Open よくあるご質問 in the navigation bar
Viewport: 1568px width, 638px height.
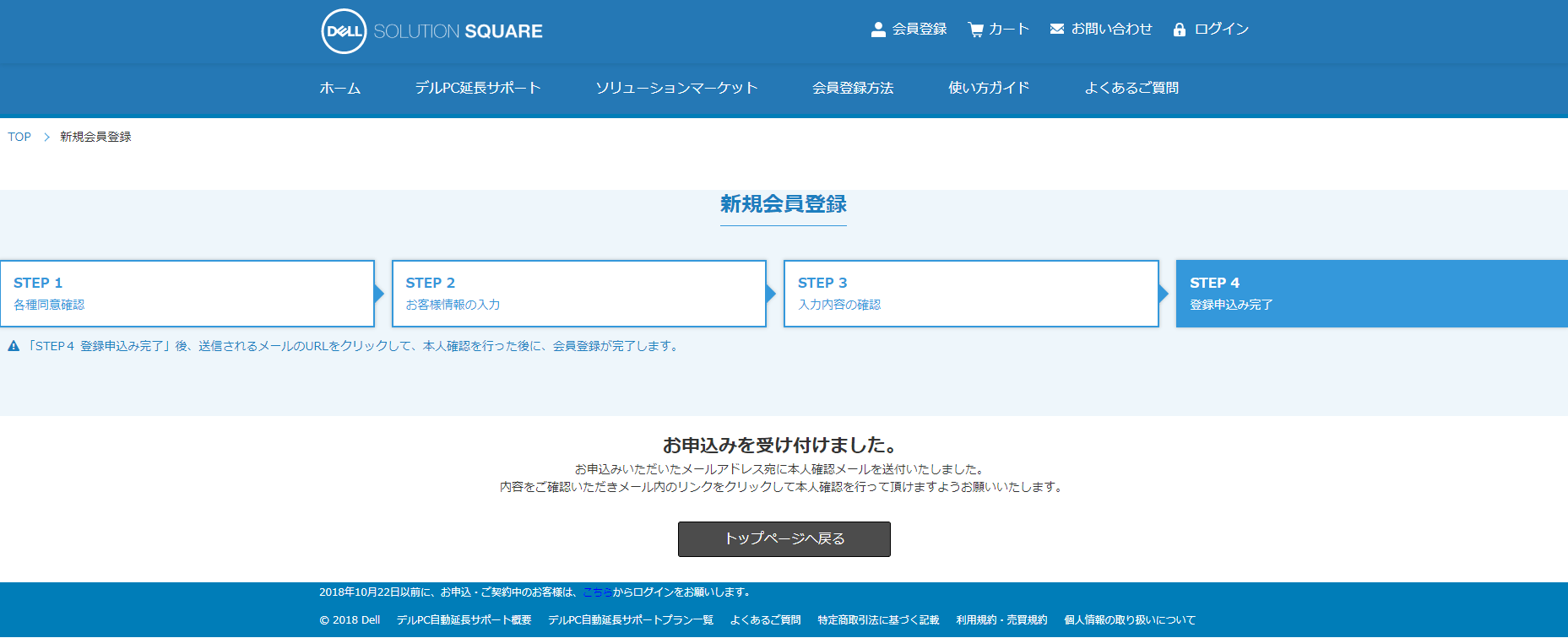[1131, 88]
